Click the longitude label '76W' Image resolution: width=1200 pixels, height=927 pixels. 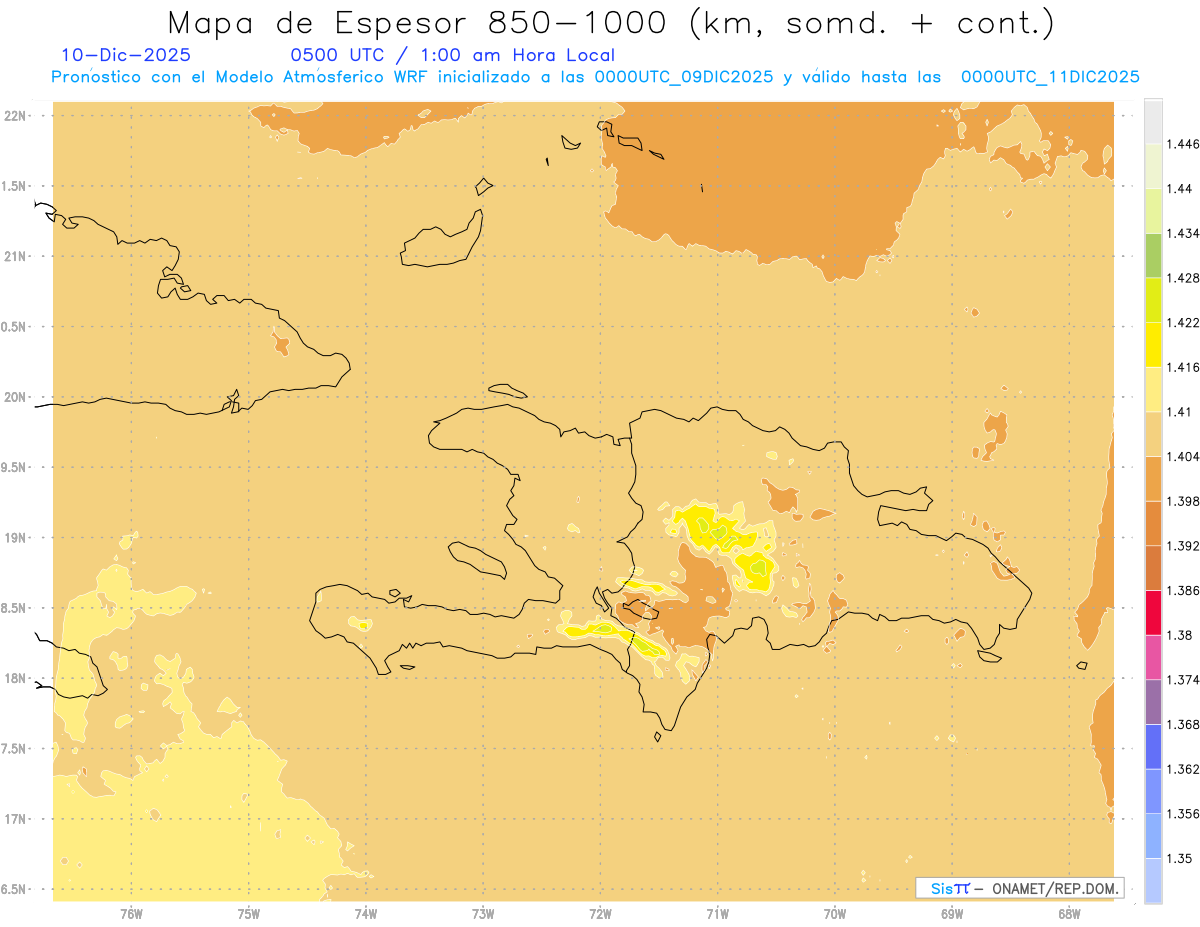(x=131, y=913)
